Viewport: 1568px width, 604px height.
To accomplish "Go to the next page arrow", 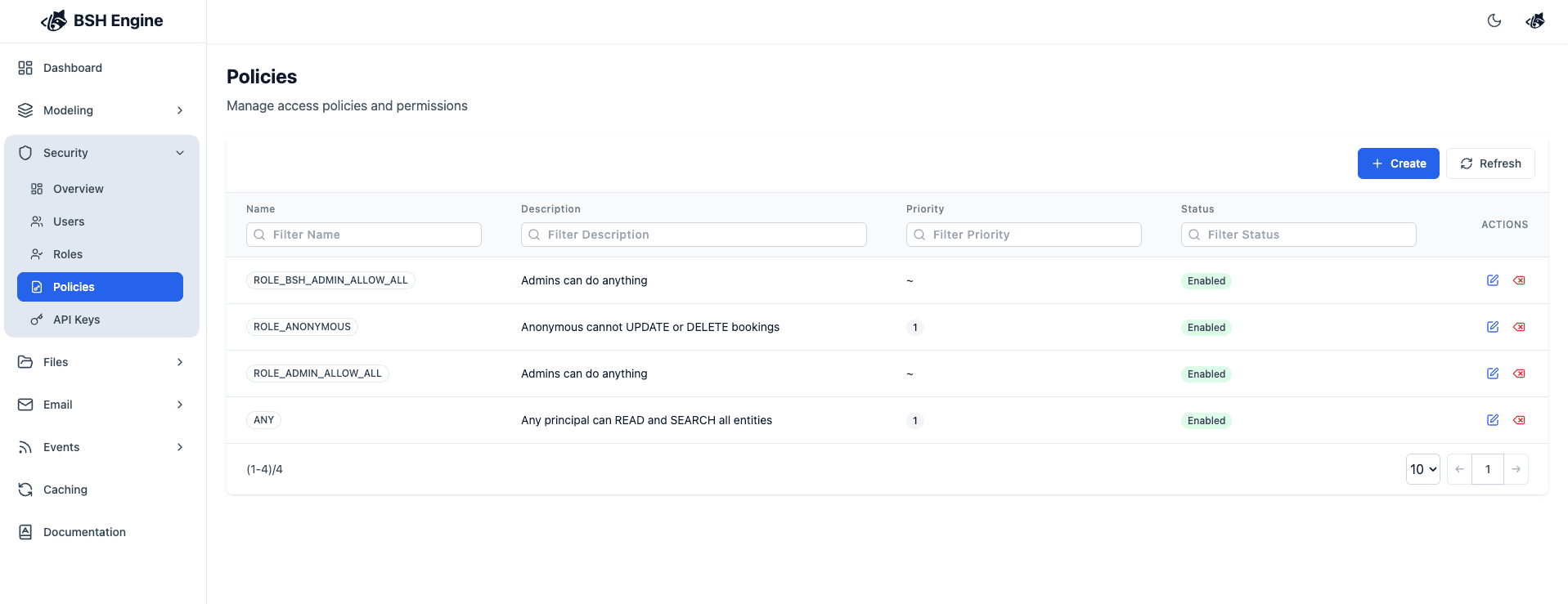I will coord(1516,469).
